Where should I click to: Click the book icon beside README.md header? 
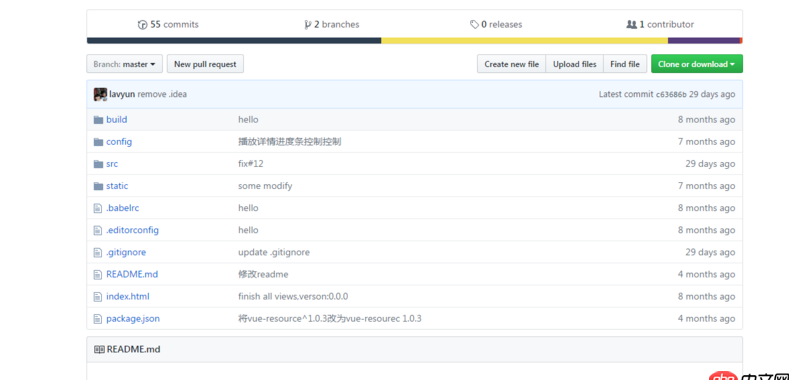(99, 349)
